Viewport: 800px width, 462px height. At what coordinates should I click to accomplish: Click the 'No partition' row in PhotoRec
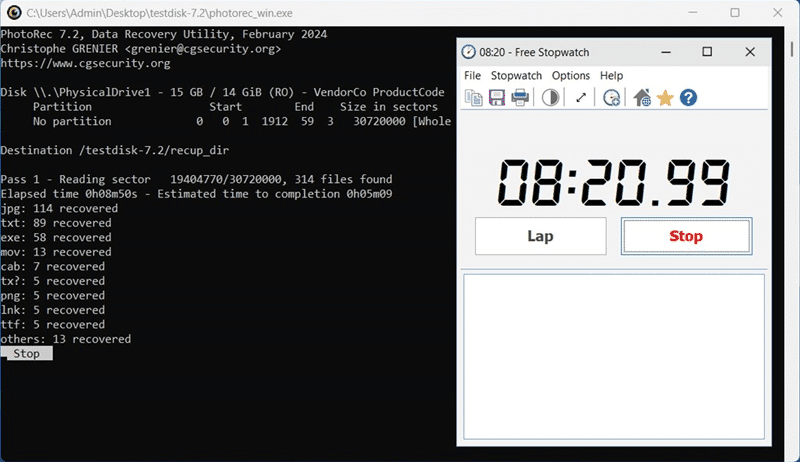[x=242, y=121]
